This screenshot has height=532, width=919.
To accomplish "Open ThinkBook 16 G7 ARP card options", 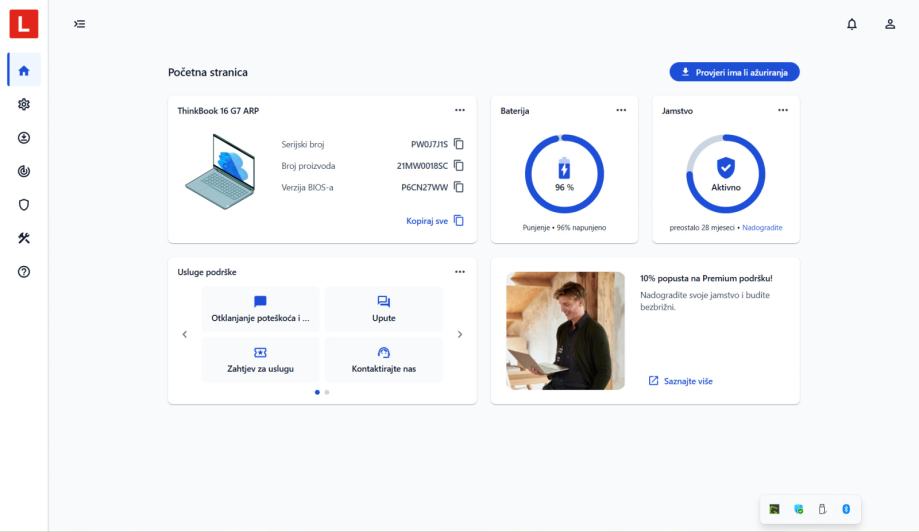I will (x=460, y=110).
